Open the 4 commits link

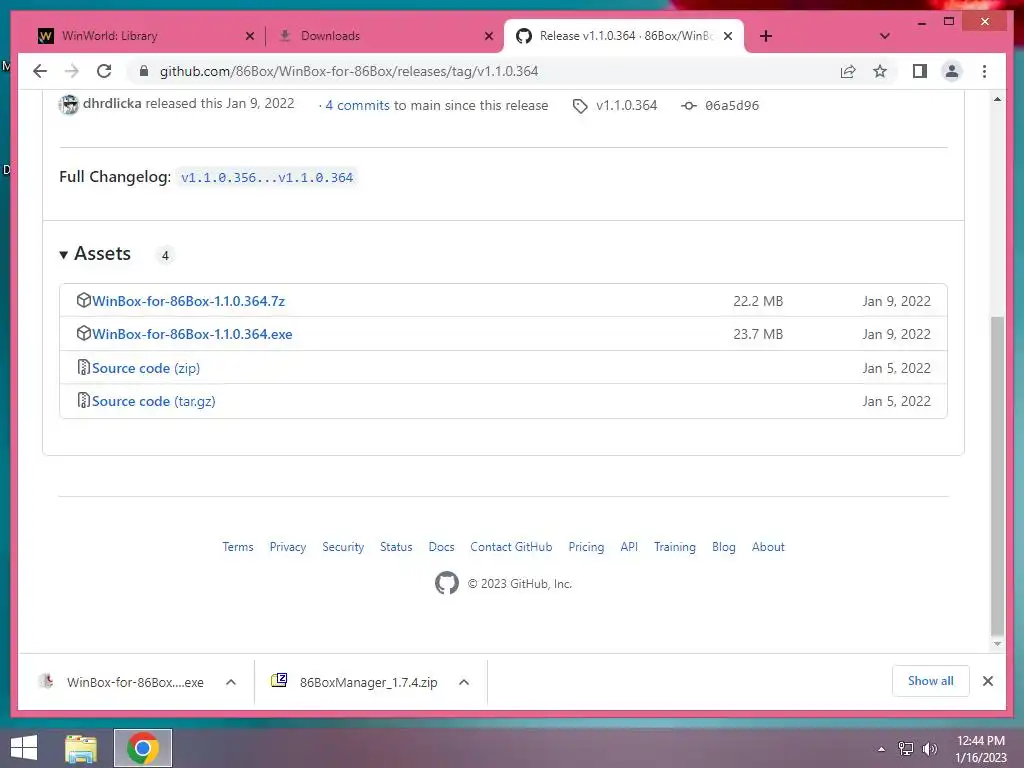click(x=357, y=105)
